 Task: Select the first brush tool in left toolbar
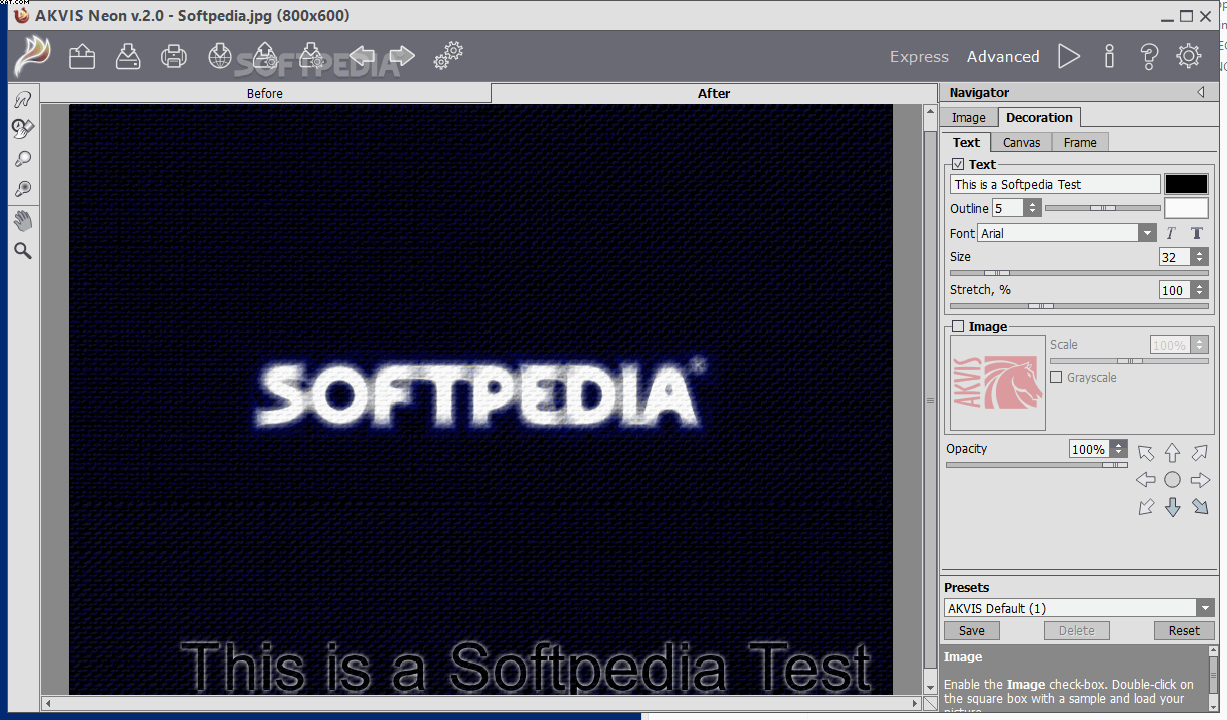(x=22, y=98)
